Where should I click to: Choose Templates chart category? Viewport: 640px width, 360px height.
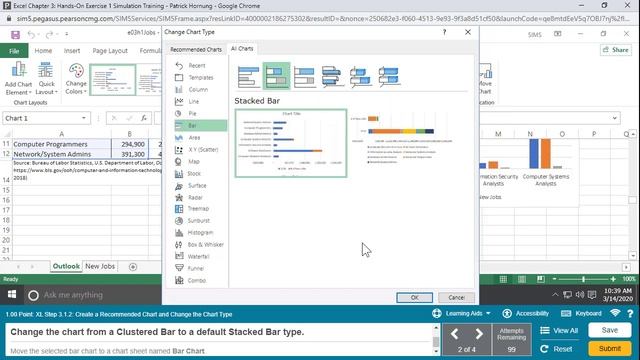[x=200, y=78]
